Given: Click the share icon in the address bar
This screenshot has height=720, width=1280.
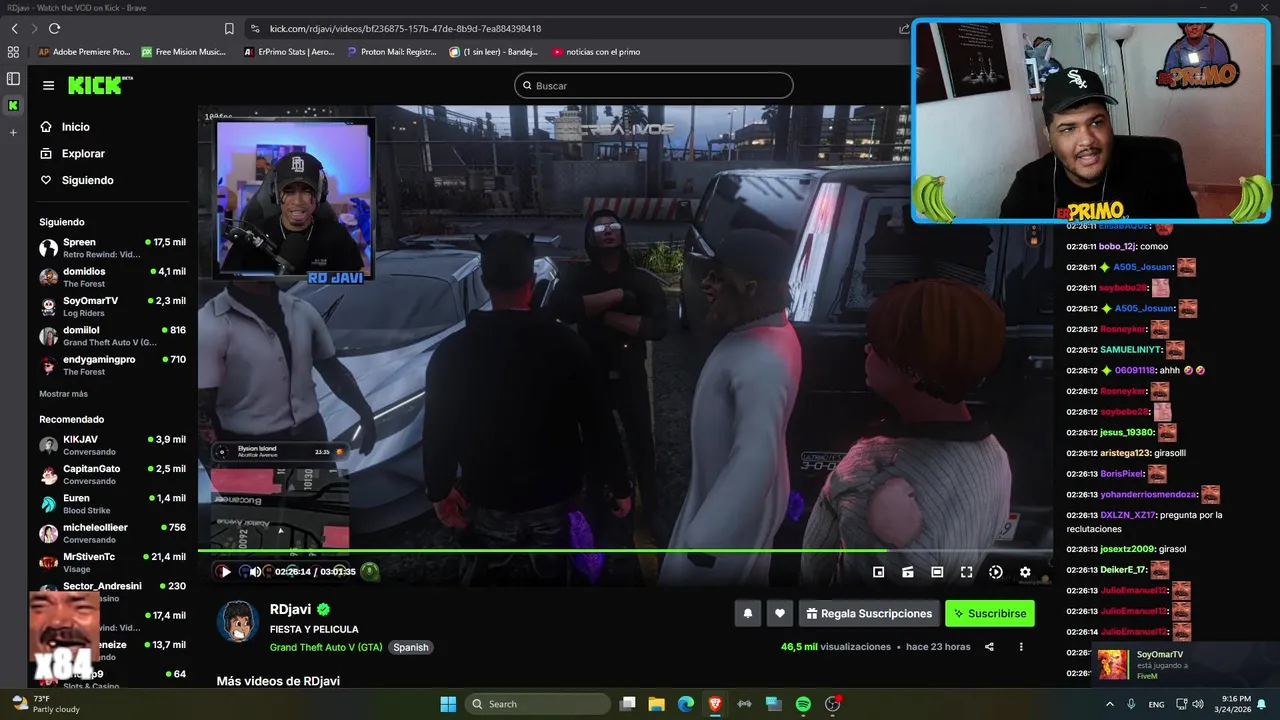Looking at the screenshot, I should 904,29.
